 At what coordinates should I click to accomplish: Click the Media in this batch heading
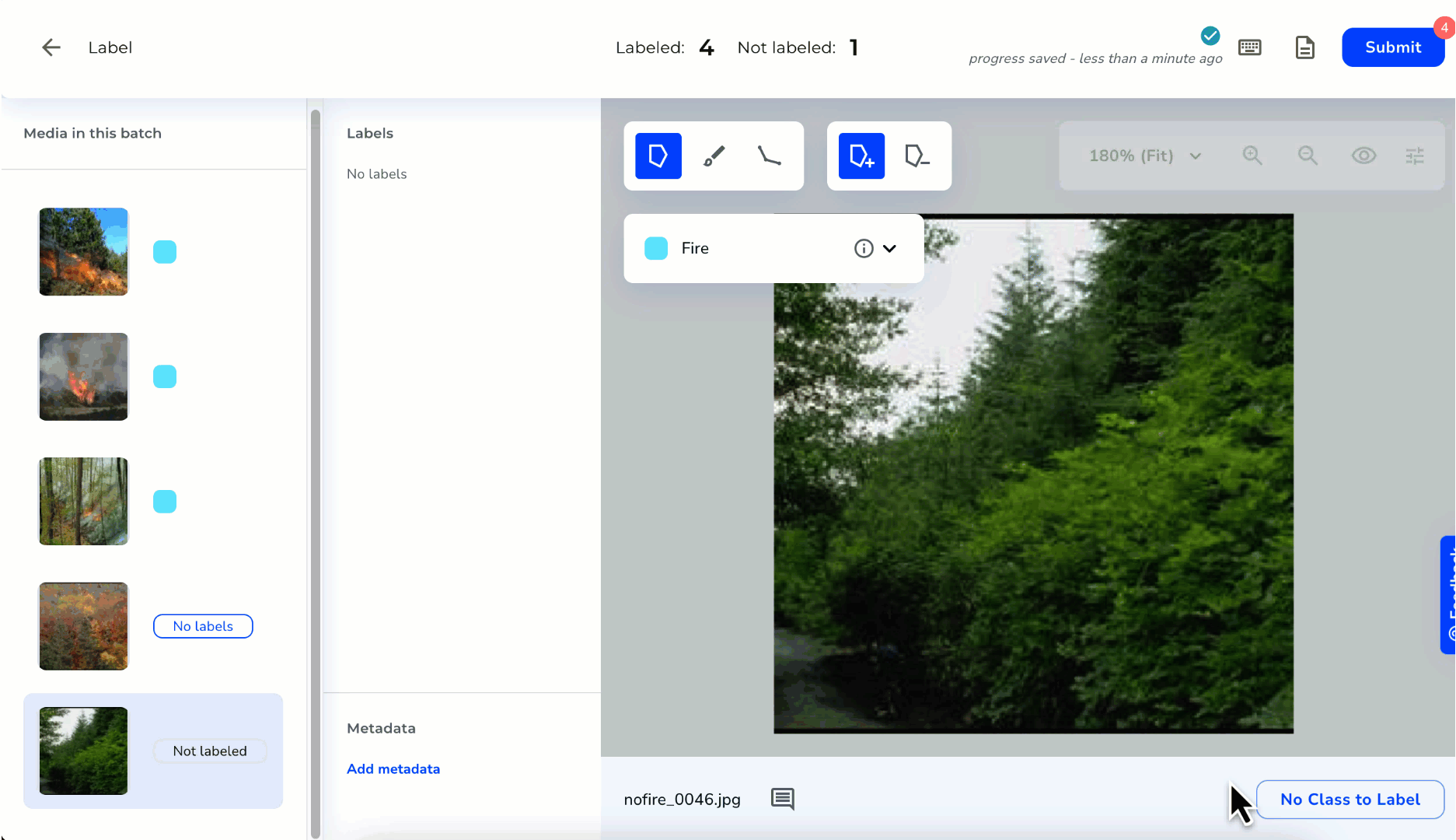93,133
